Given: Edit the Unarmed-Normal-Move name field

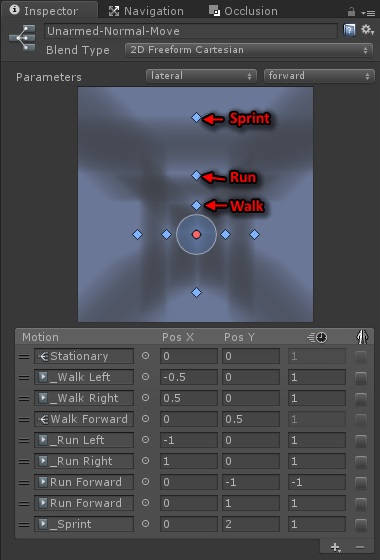Looking at the screenshot, I should (x=191, y=31).
